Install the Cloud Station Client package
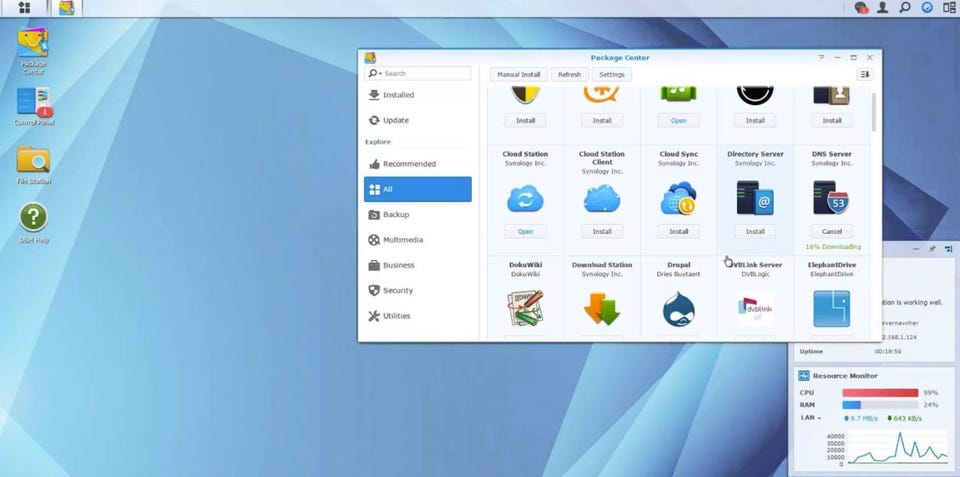 [602, 231]
